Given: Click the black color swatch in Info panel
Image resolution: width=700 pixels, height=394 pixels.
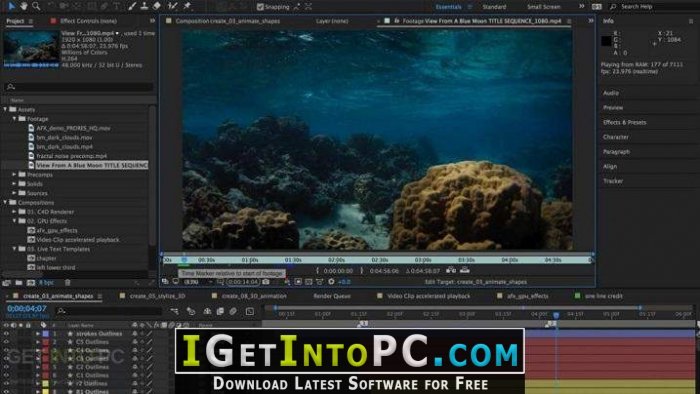Looking at the screenshot, I should [606, 41].
